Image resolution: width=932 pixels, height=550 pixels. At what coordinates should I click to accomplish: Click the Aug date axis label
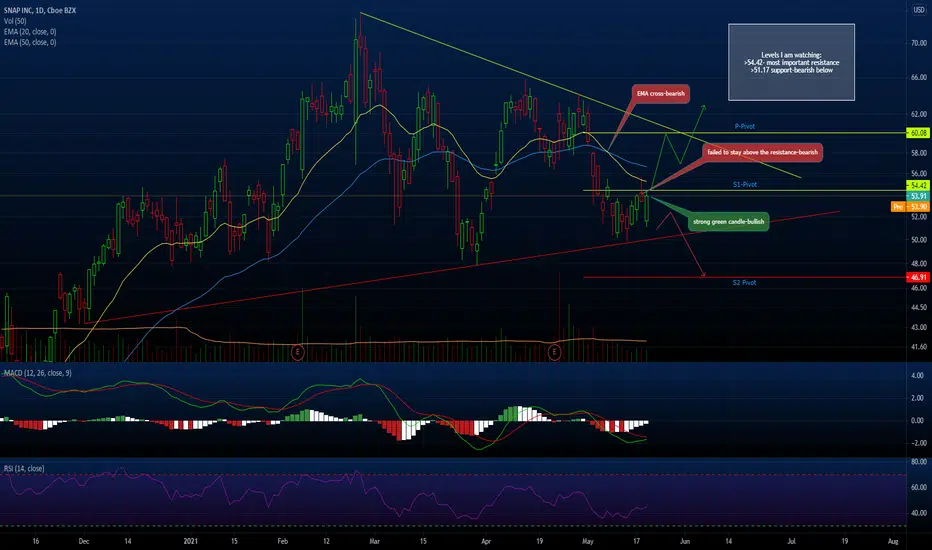(x=892, y=541)
